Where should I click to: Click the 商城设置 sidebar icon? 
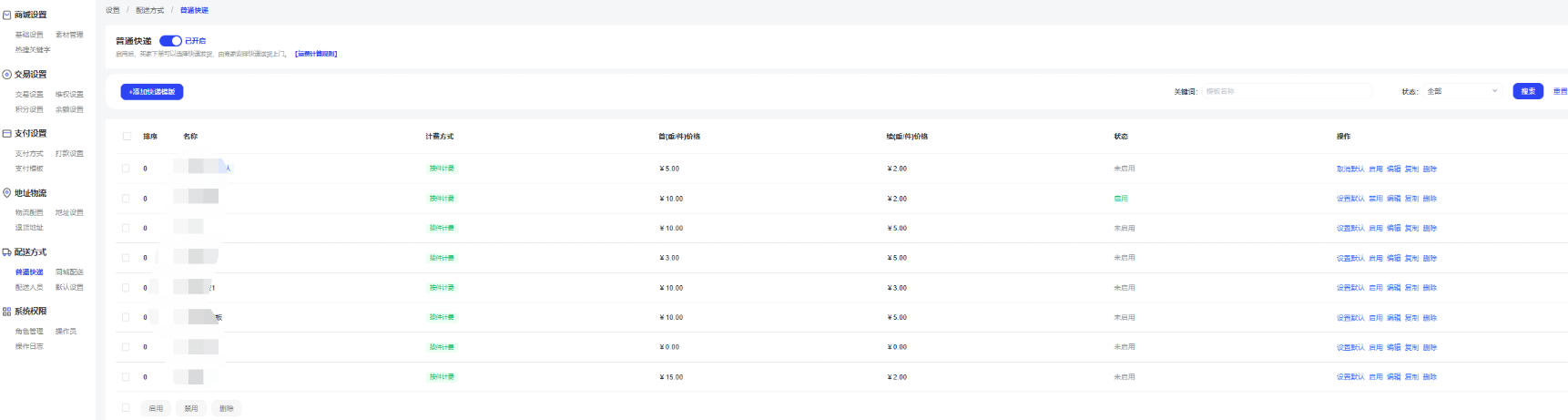coord(7,15)
